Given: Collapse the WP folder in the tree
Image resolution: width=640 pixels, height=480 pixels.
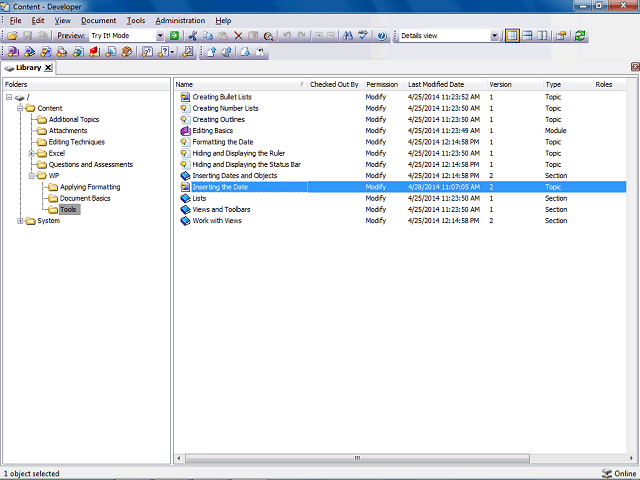Looking at the screenshot, I should [x=31, y=176].
